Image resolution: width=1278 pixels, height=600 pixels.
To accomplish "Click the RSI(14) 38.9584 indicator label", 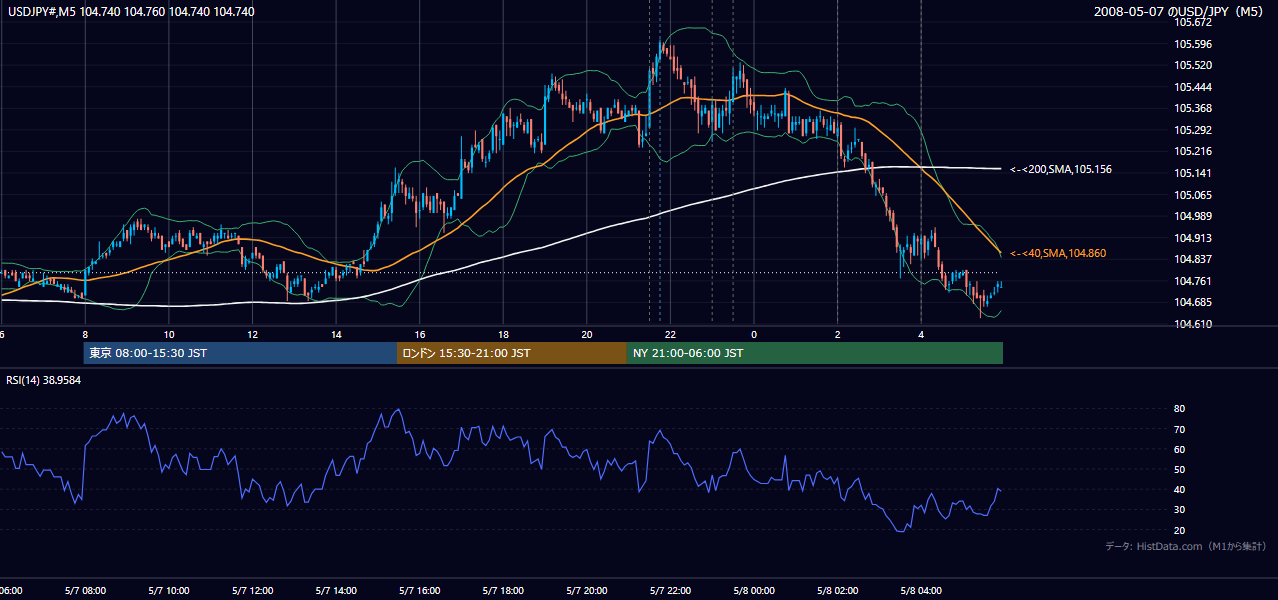I will 44,380.
